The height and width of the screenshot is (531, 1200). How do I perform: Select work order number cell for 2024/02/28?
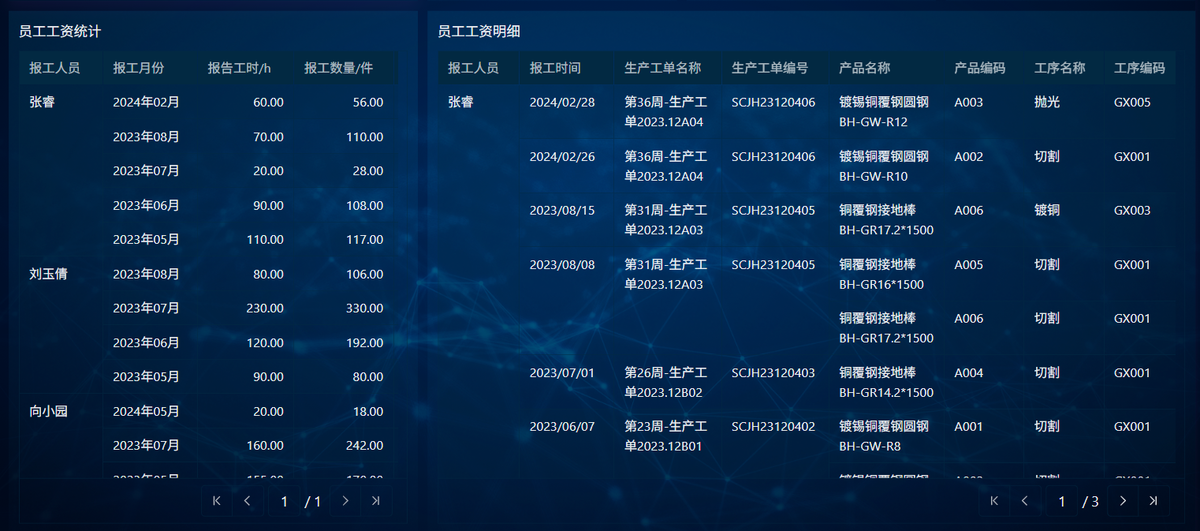coord(773,102)
